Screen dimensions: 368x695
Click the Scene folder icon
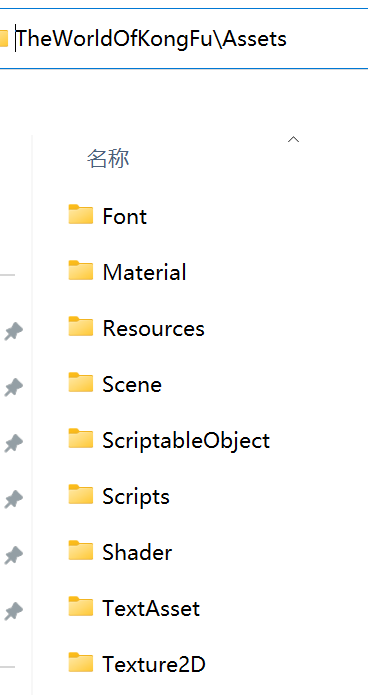[81, 383]
